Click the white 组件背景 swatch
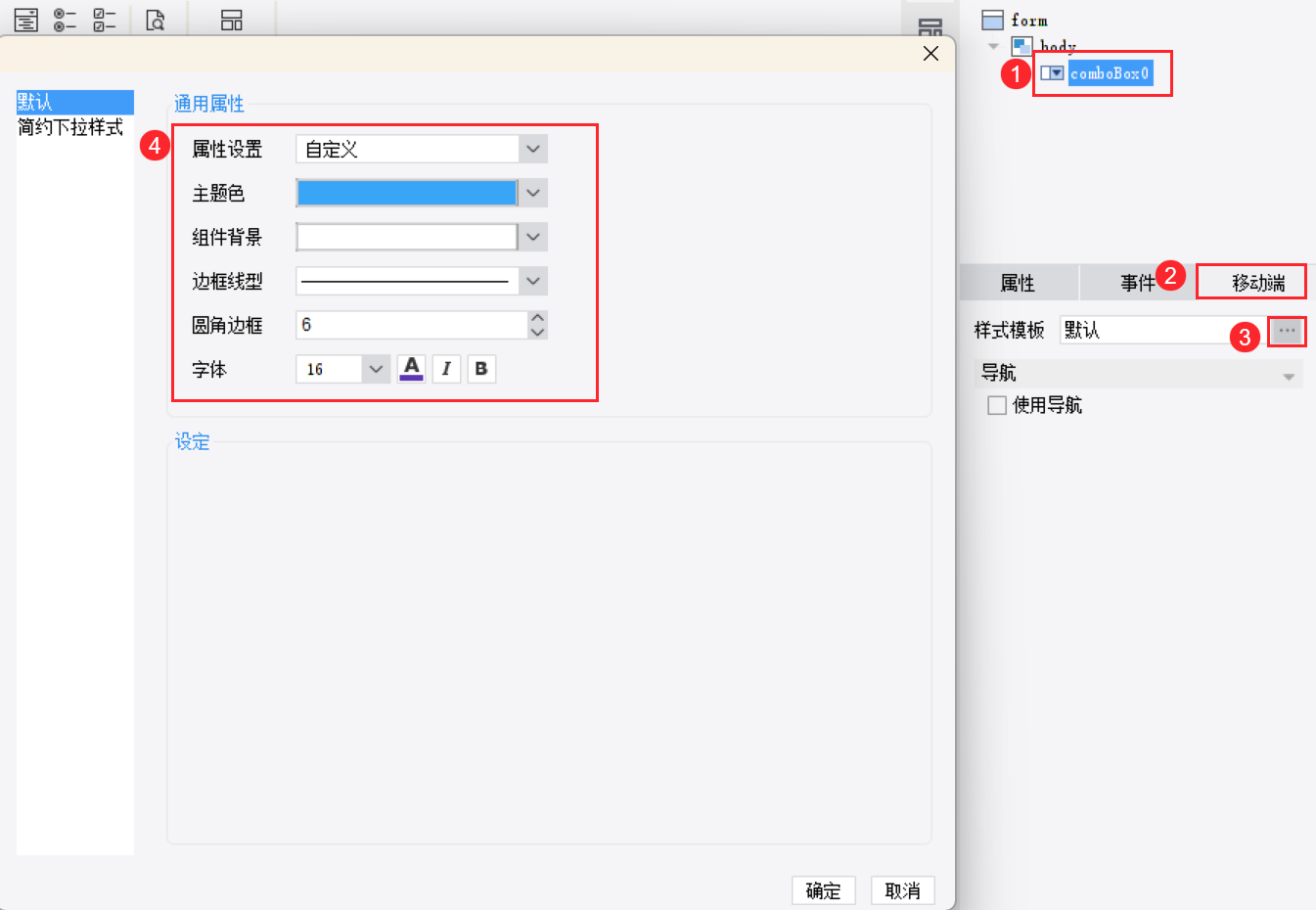This screenshot has width=1316, height=910. (x=407, y=237)
